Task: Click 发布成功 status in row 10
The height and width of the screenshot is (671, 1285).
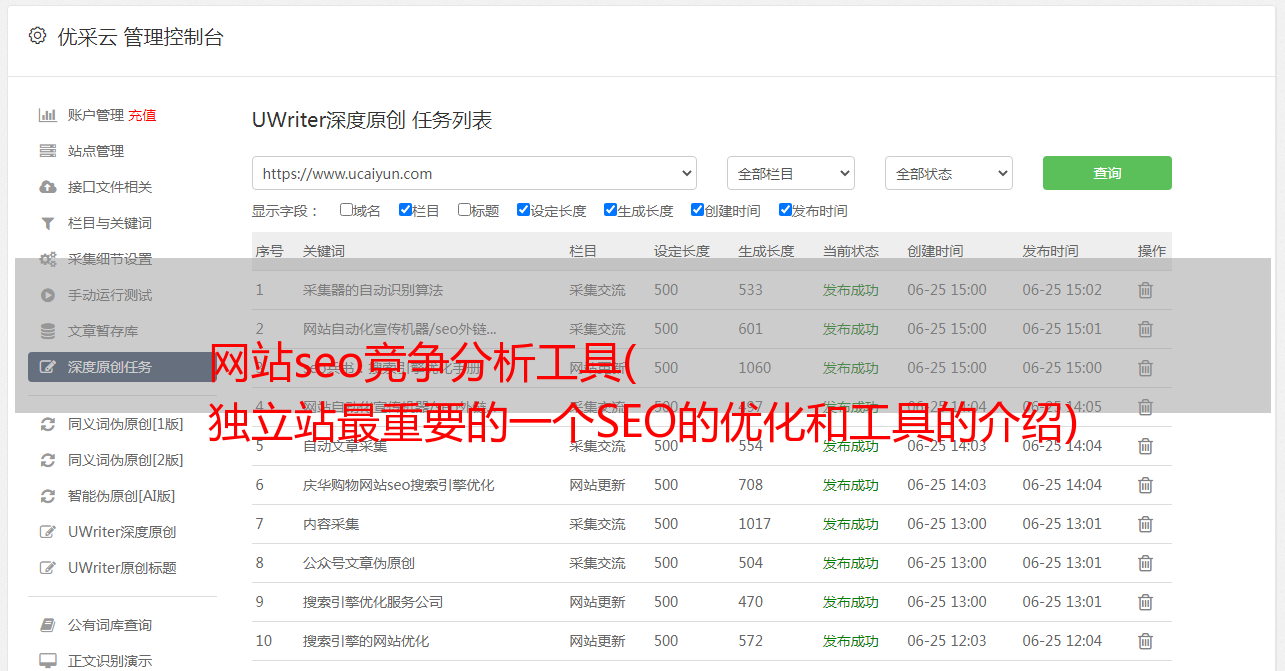Action: [851, 641]
